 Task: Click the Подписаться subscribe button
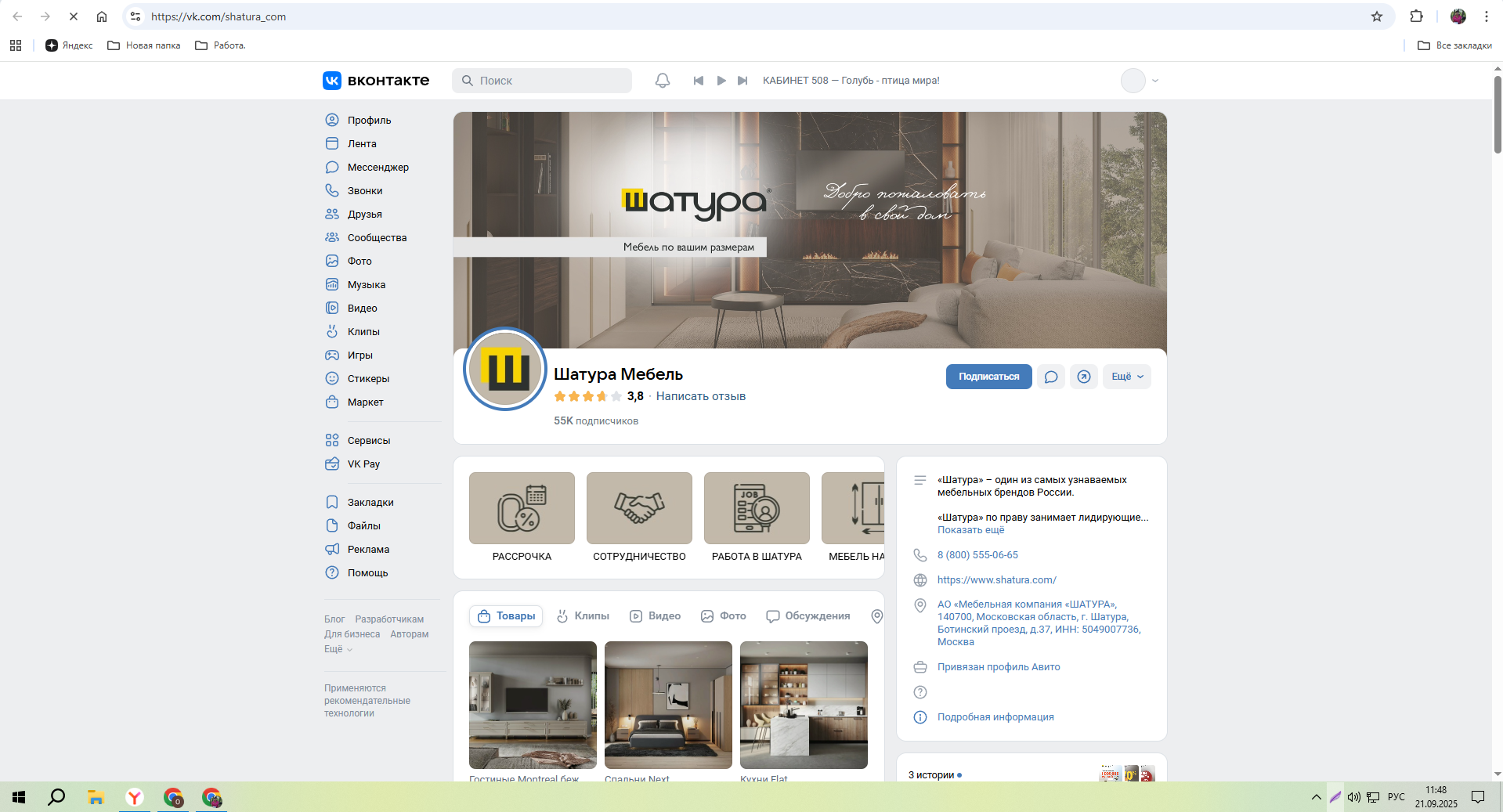(988, 377)
